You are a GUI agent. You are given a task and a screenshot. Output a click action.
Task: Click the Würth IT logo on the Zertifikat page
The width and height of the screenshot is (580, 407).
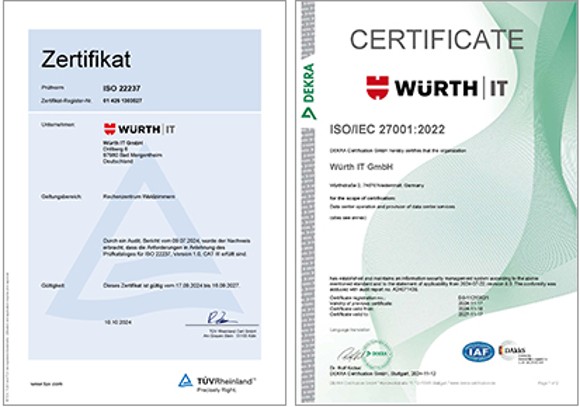(139, 129)
